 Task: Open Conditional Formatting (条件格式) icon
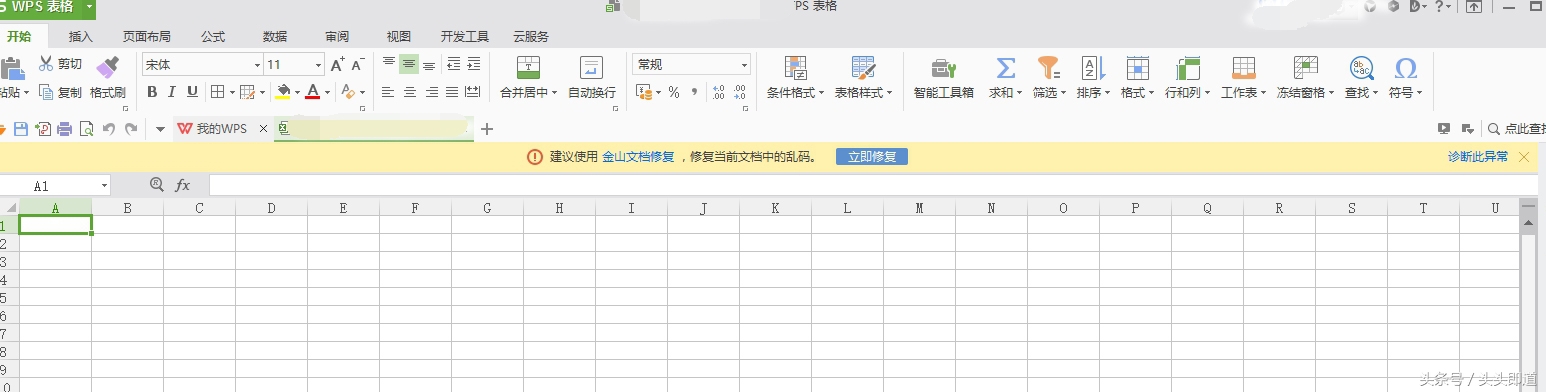796,68
